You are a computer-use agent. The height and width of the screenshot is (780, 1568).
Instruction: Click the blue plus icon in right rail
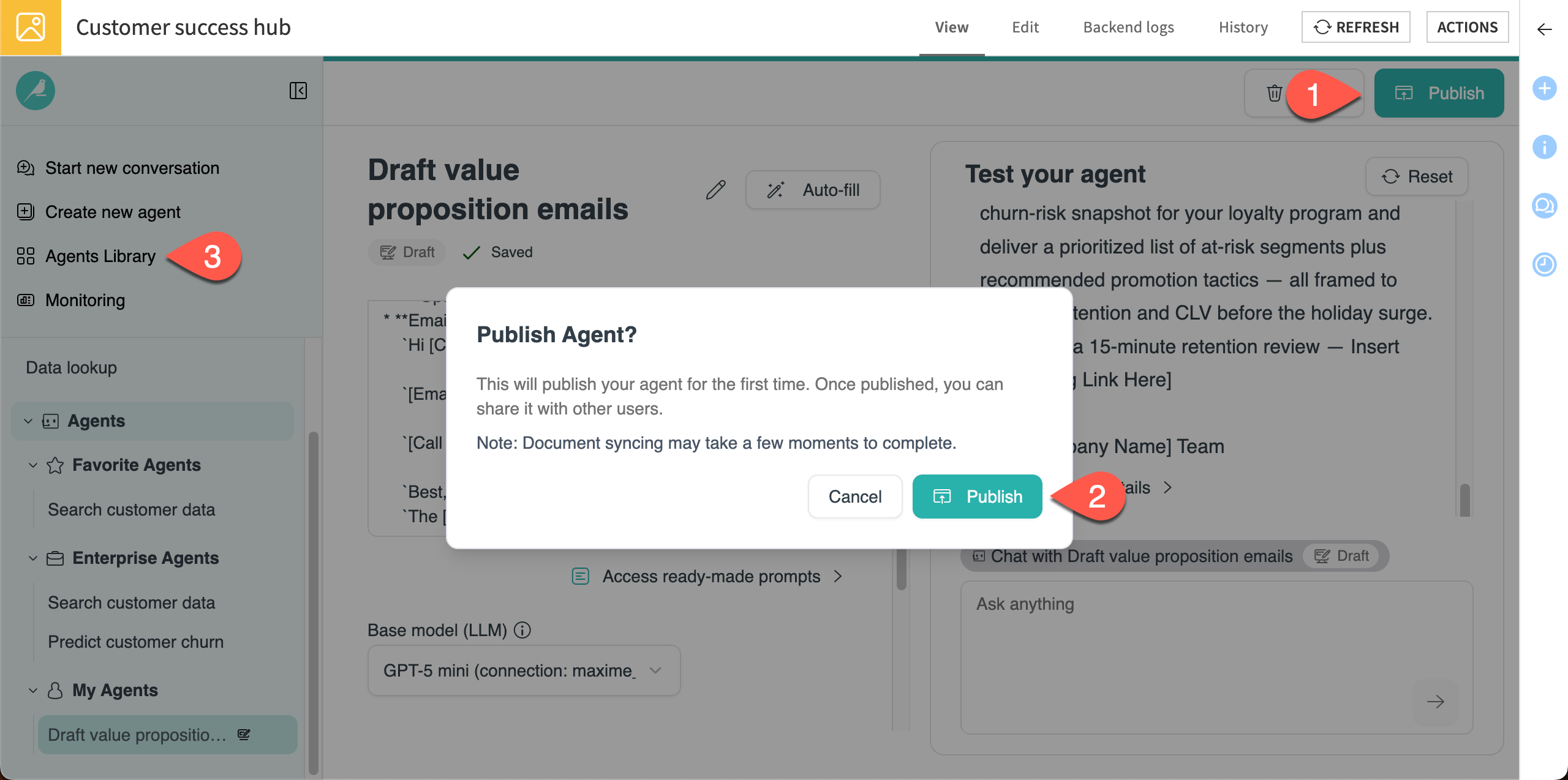[1544, 88]
